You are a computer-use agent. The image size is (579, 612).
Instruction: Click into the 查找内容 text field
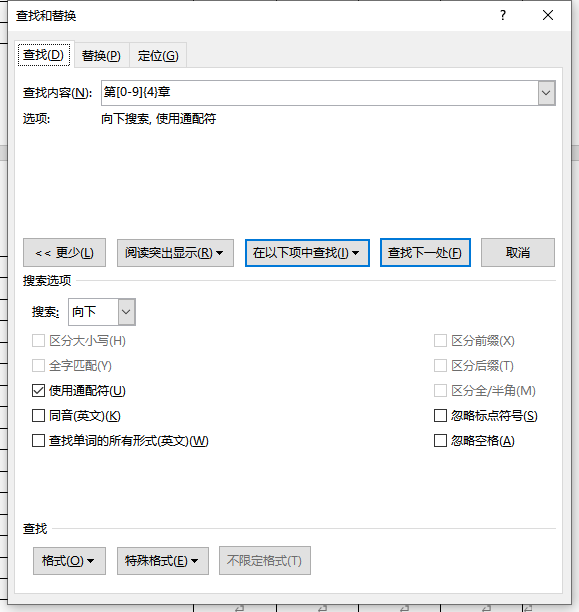click(320, 93)
